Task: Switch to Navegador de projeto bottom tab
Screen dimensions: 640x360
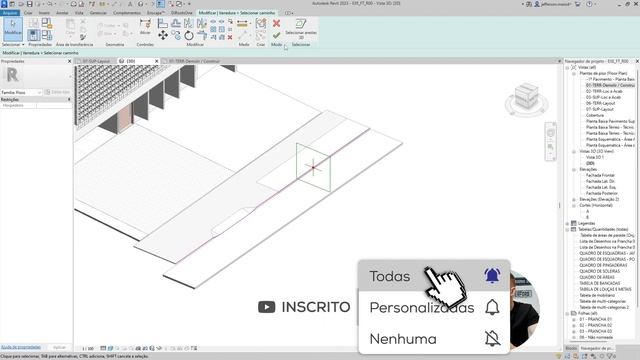Action: point(596,348)
